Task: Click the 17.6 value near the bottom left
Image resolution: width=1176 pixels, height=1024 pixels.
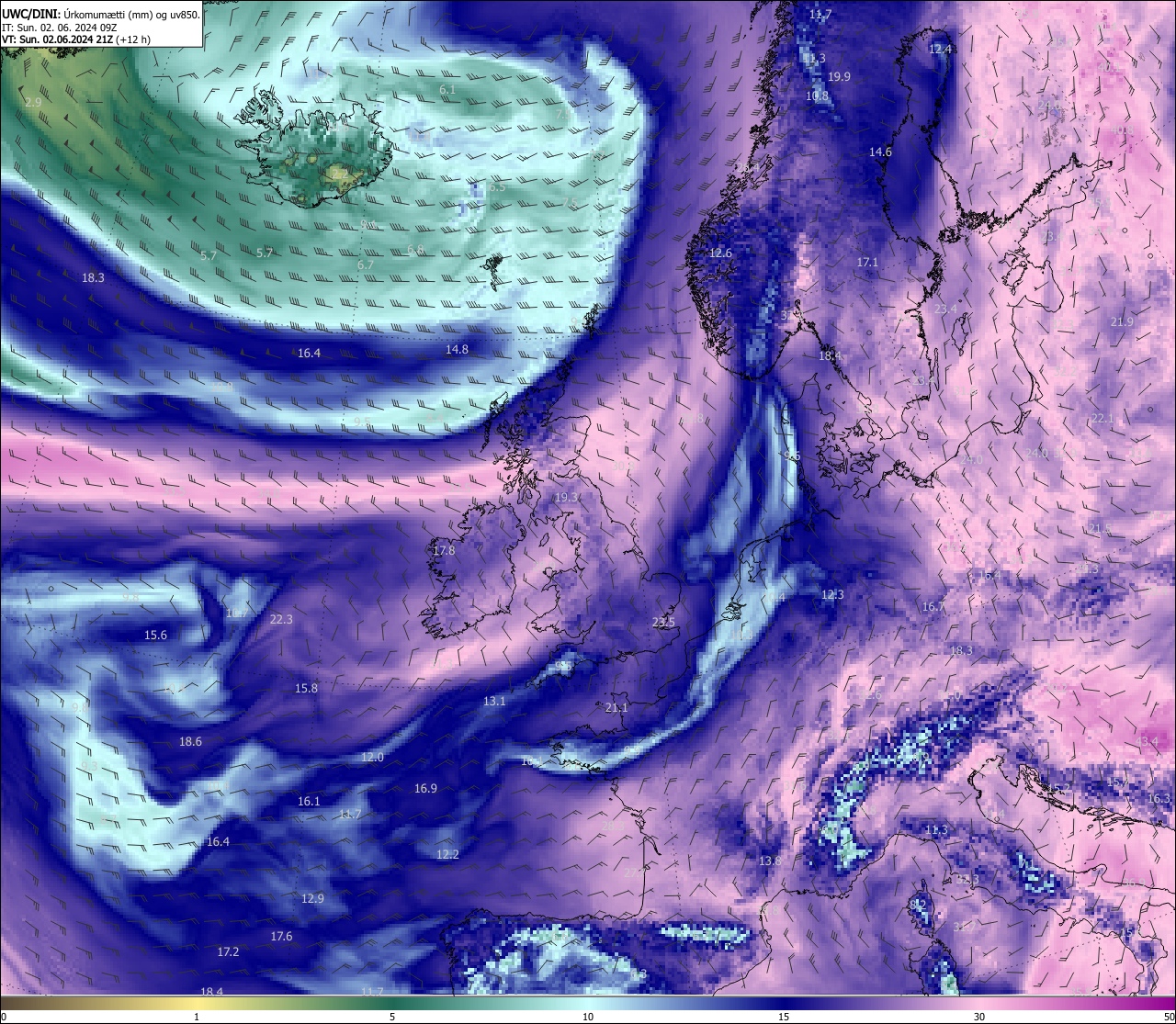Action: coord(281,937)
